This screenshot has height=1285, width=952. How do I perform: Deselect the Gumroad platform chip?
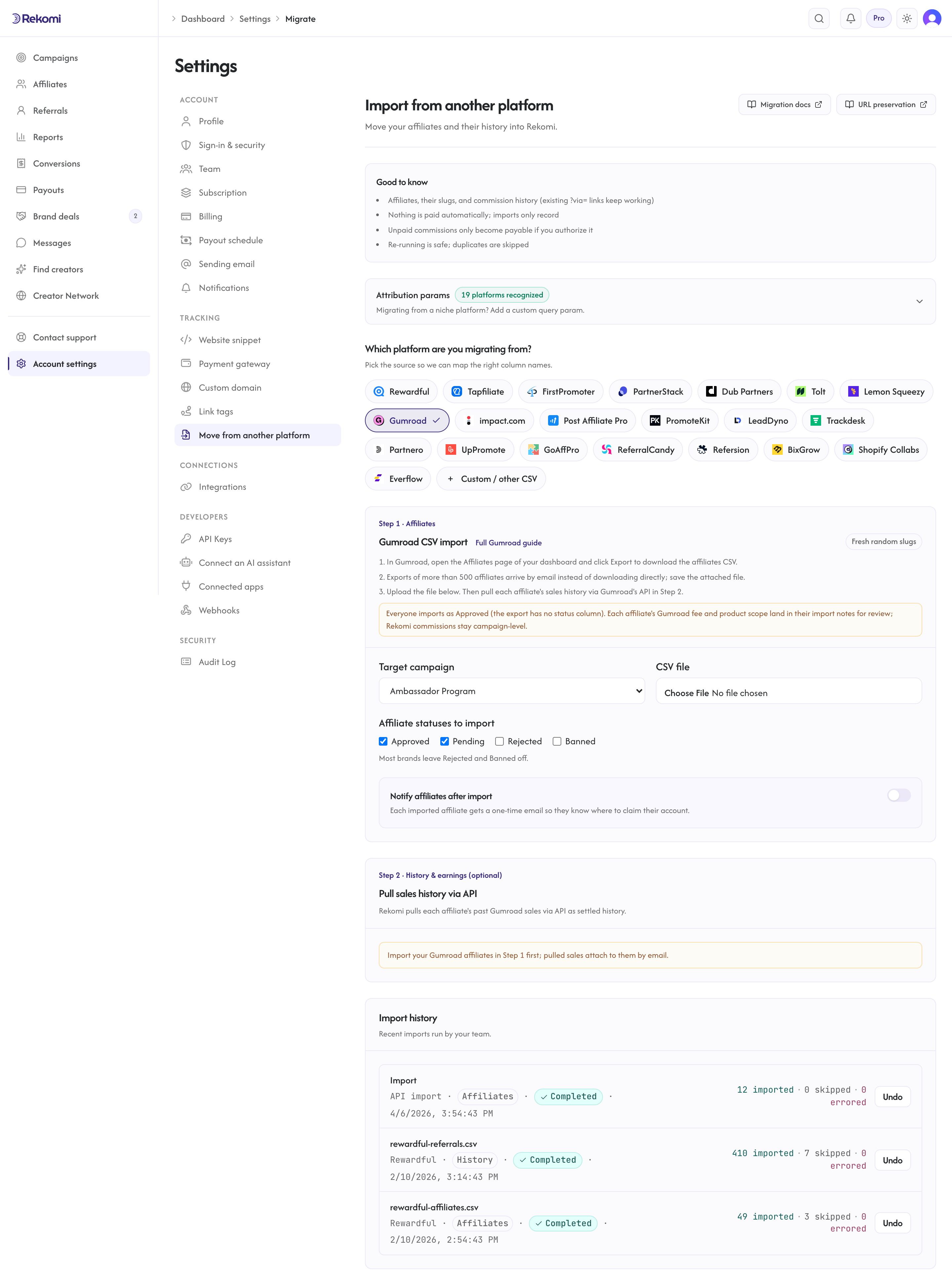point(407,421)
